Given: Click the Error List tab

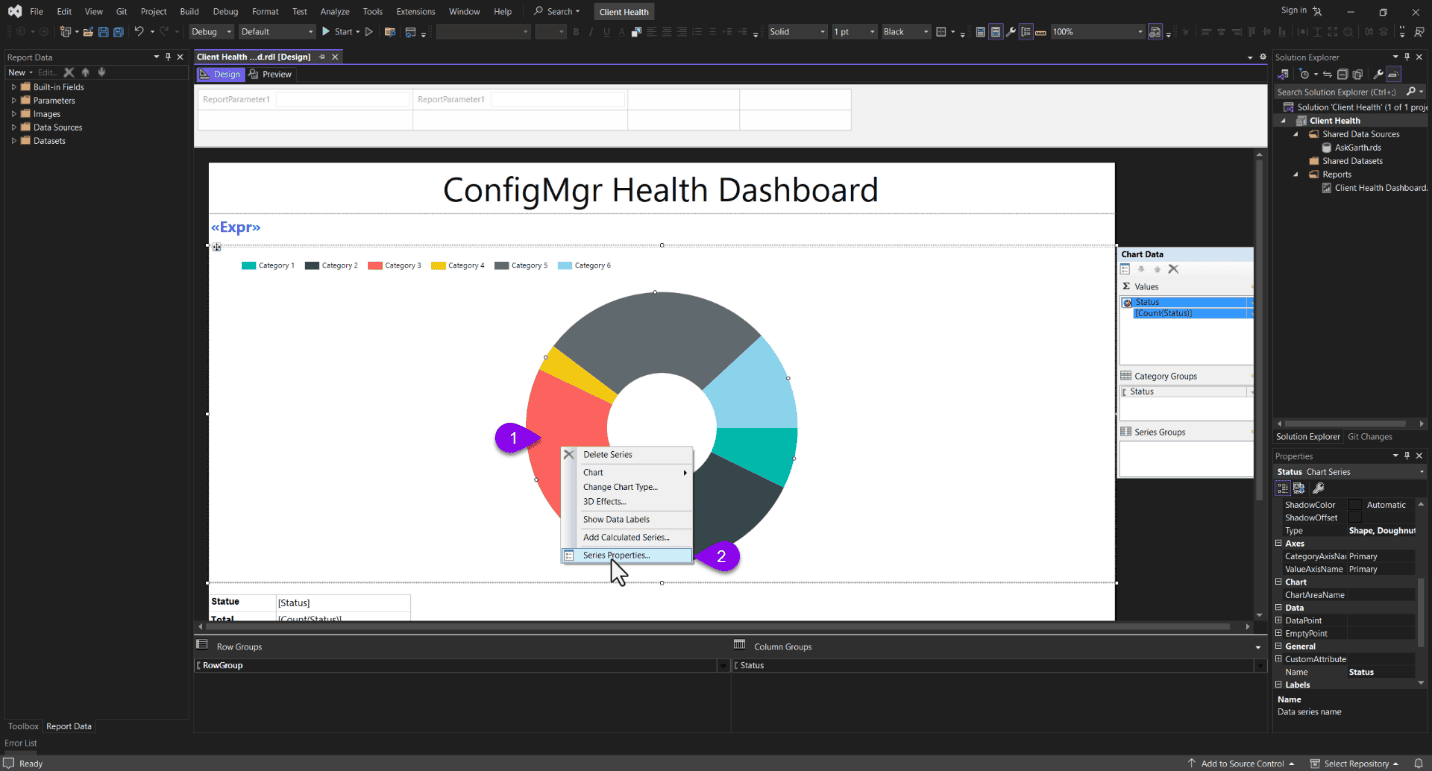Looking at the screenshot, I should click(x=21, y=743).
